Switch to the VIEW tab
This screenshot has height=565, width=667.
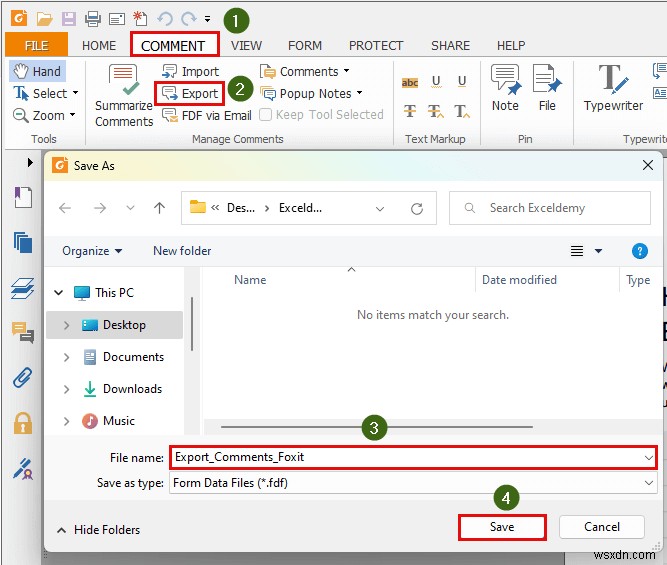click(246, 46)
